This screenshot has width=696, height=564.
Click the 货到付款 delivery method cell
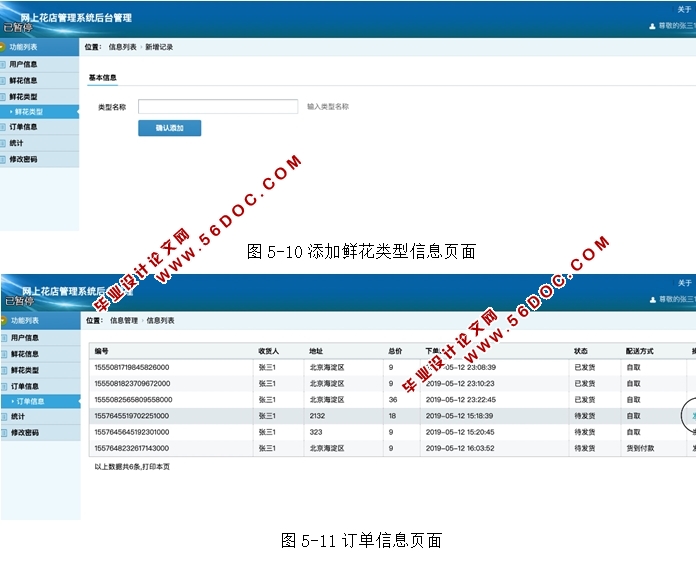coord(640,448)
